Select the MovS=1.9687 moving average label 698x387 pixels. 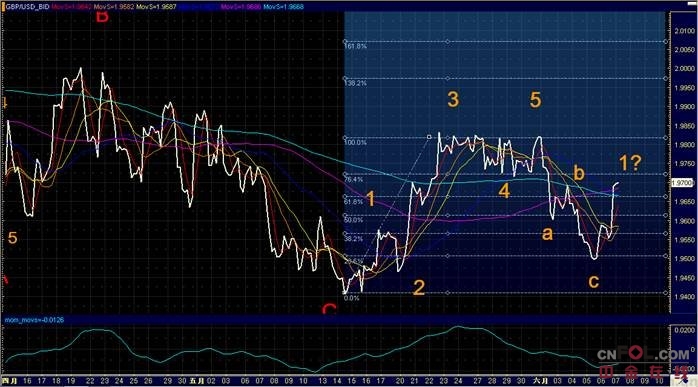click(x=156, y=7)
